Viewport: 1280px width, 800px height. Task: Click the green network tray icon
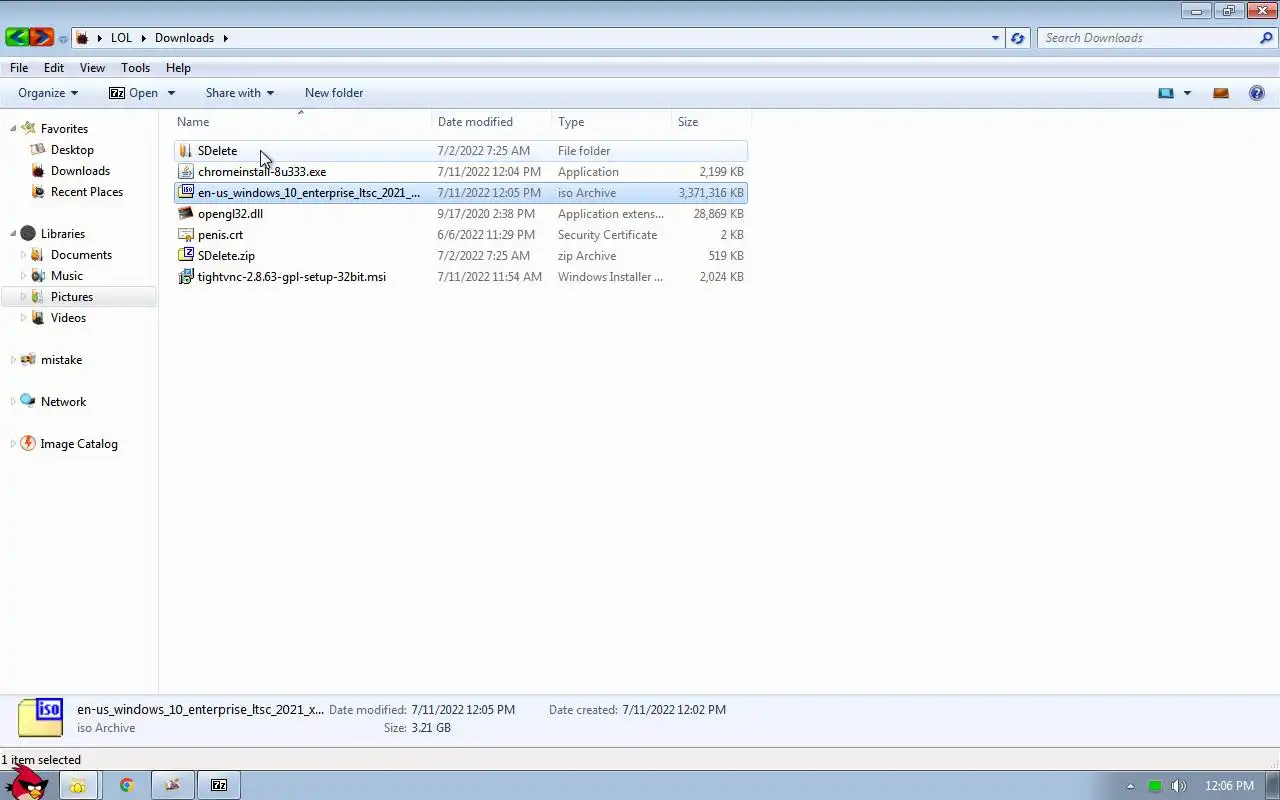pyautogui.click(x=1155, y=786)
